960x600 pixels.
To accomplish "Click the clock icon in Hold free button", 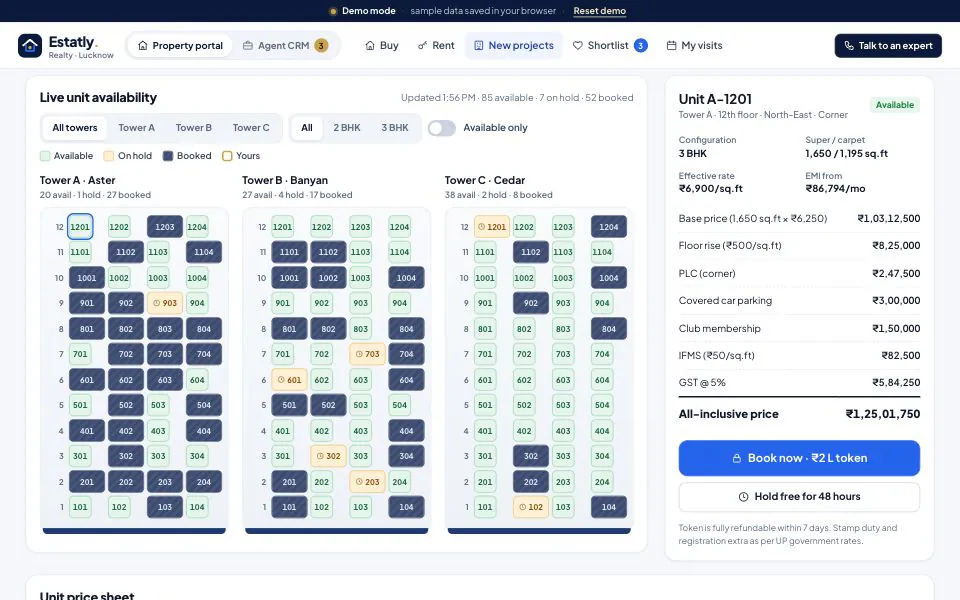I will click(743, 497).
